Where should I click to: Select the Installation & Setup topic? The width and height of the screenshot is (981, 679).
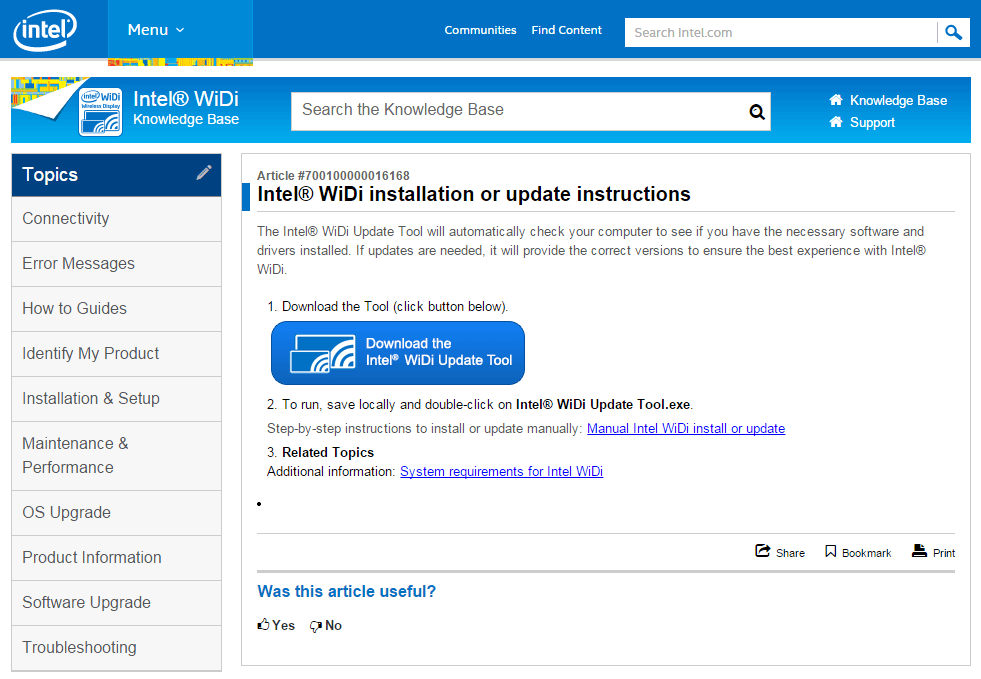tap(116, 399)
